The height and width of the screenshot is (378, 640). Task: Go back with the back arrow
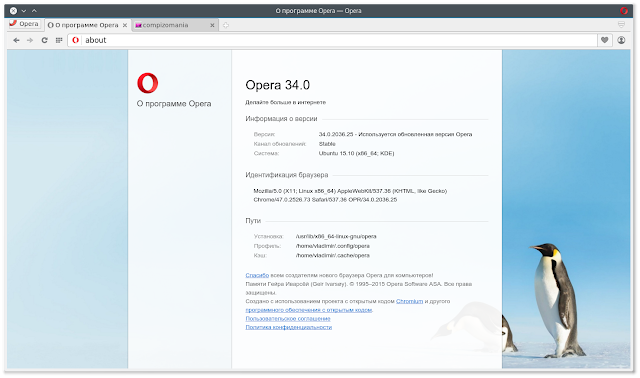pos(16,40)
